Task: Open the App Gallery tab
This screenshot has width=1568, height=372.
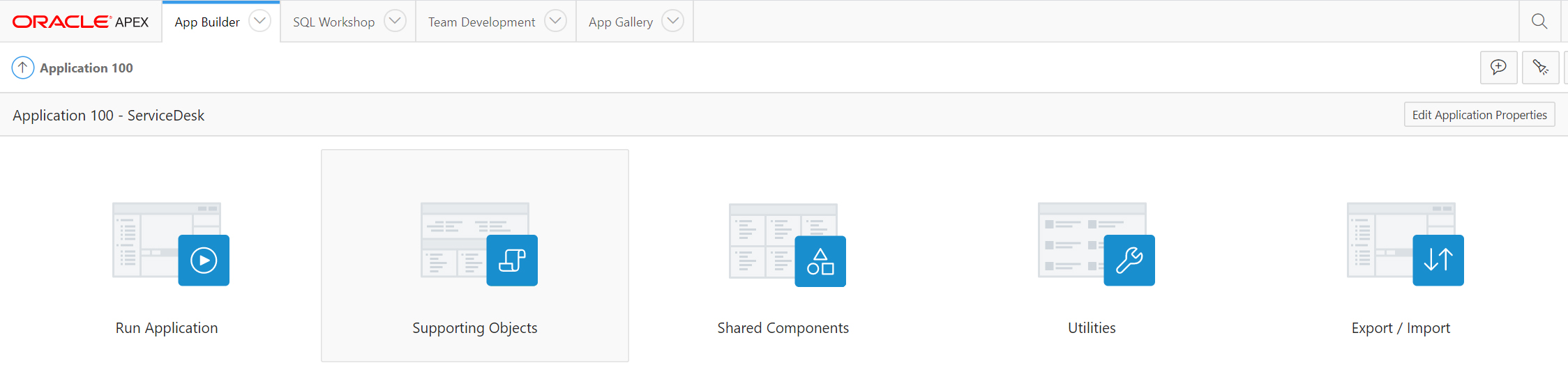Action: click(x=620, y=22)
